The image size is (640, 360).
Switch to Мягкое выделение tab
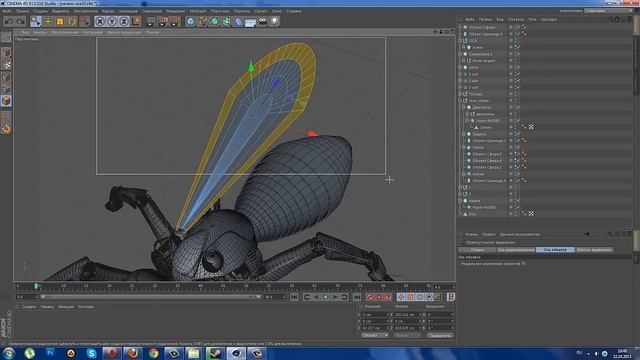(594, 249)
